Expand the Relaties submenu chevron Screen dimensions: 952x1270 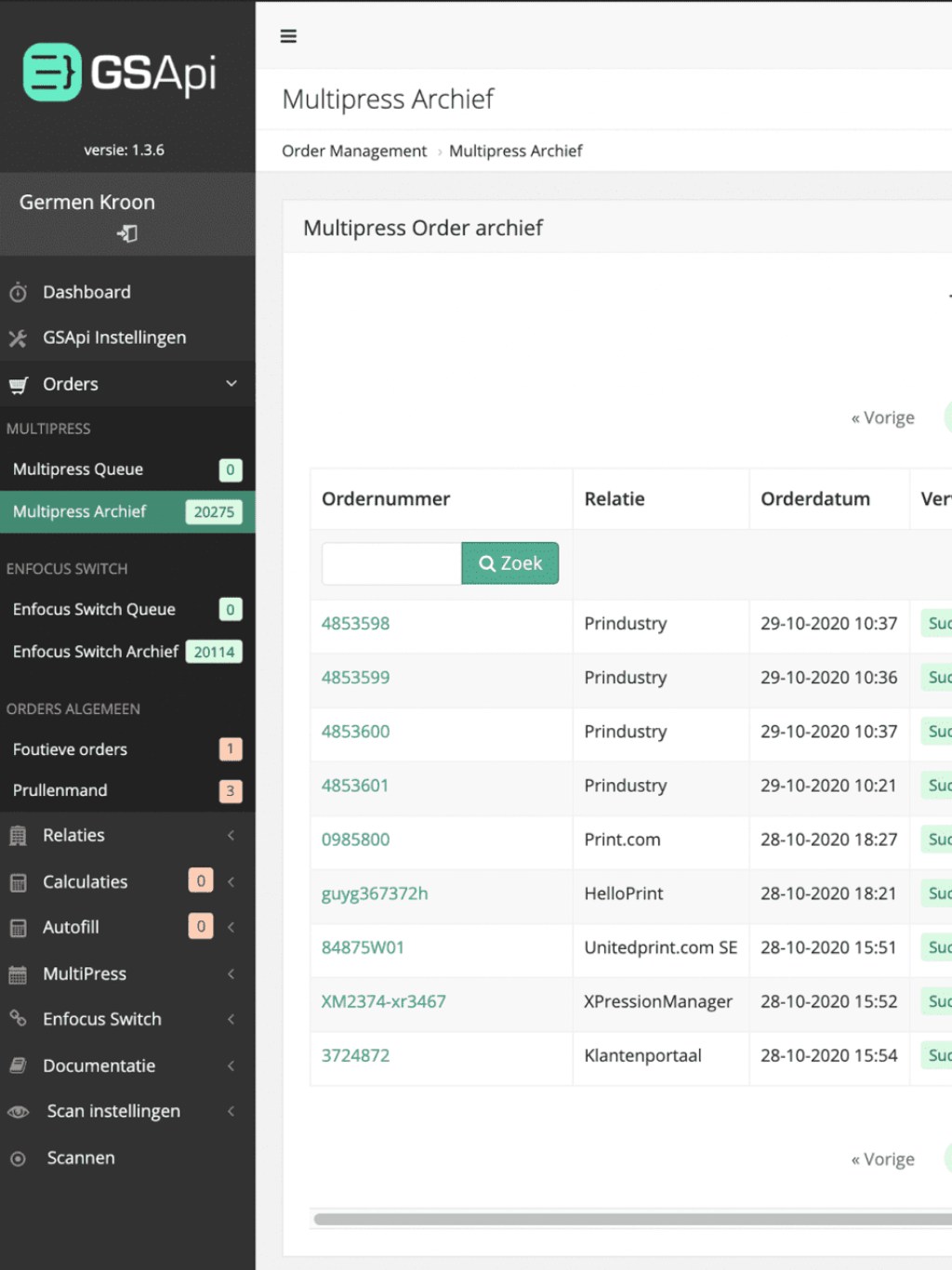[x=231, y=835]
